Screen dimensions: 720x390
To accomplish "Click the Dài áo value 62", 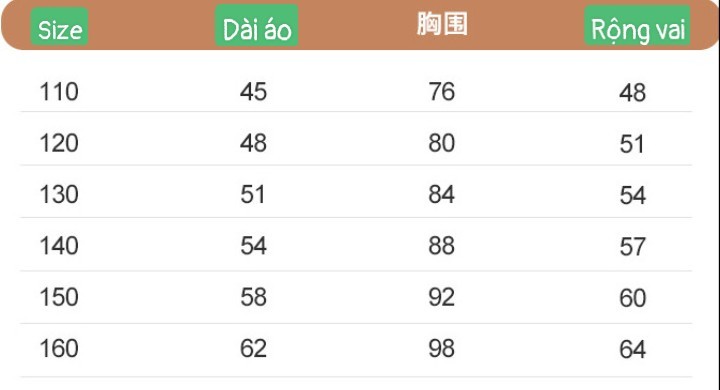I will [253, 349].
